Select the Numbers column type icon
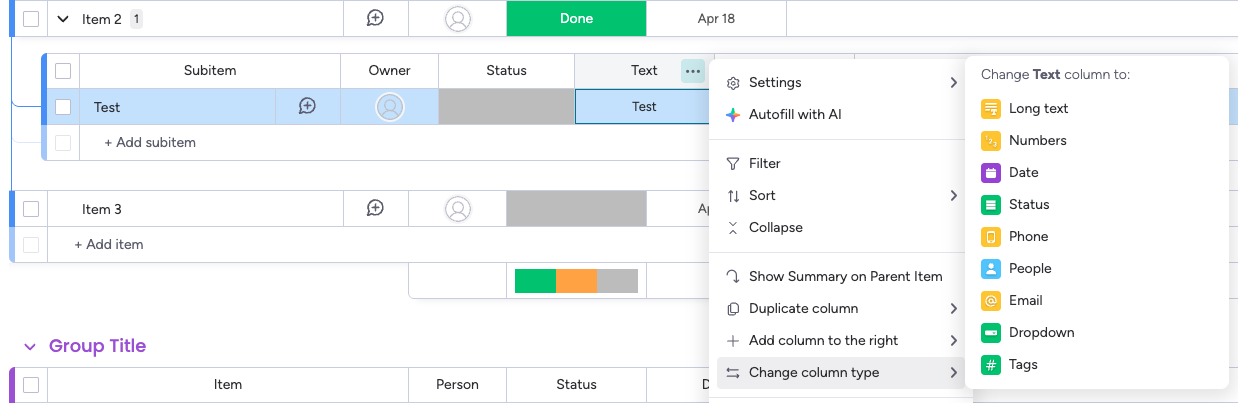This screenshot has height=403, width=1238. click(x=991, y=140)
